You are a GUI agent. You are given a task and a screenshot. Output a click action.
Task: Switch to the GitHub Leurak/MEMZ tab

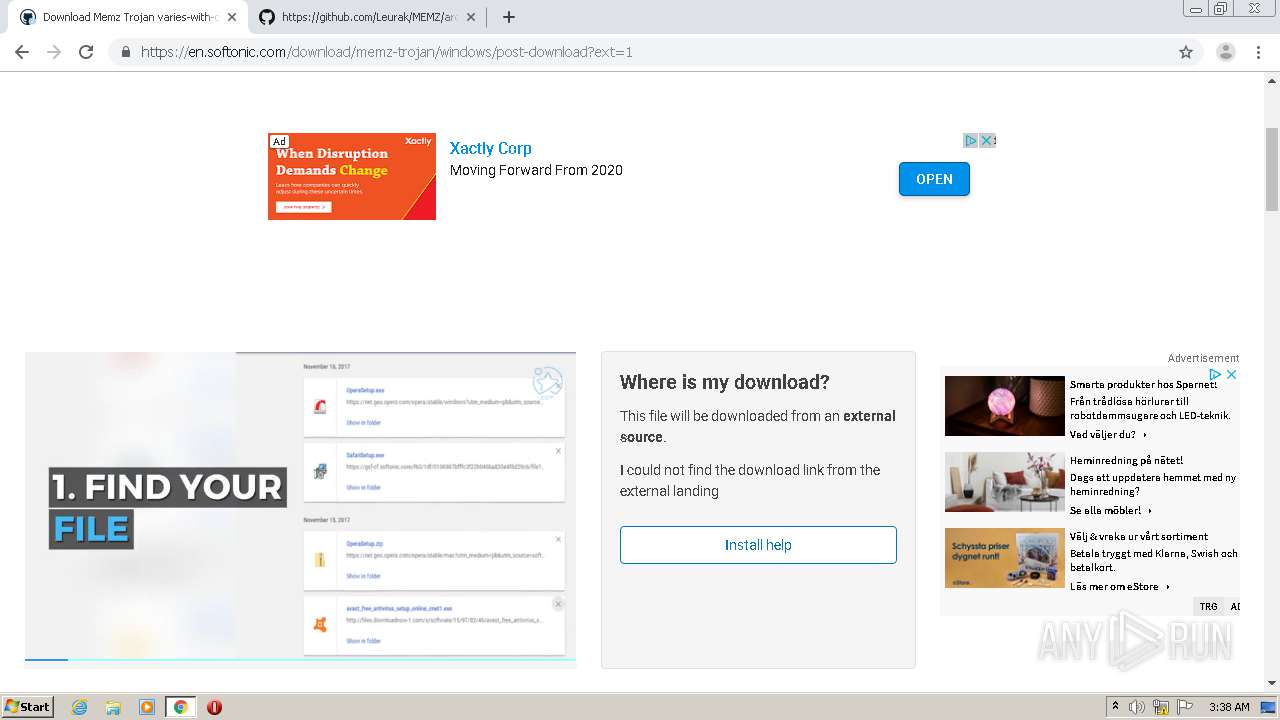click(x=367, y=17)
